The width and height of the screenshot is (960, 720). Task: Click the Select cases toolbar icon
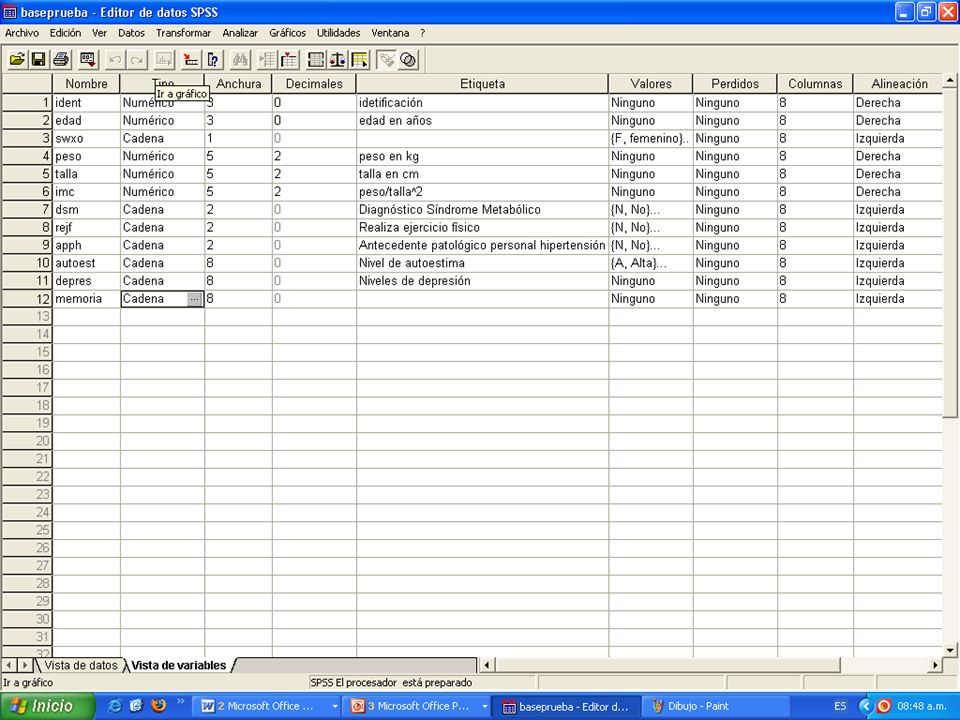(359, 59)
